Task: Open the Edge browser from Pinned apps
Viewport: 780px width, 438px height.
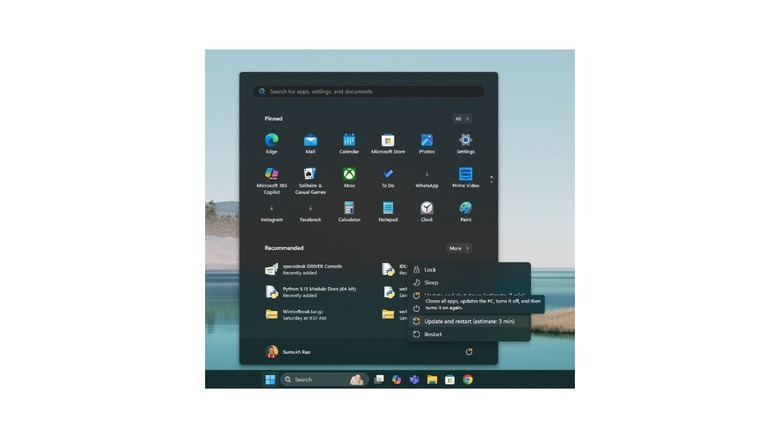Action: click(272, 143)
